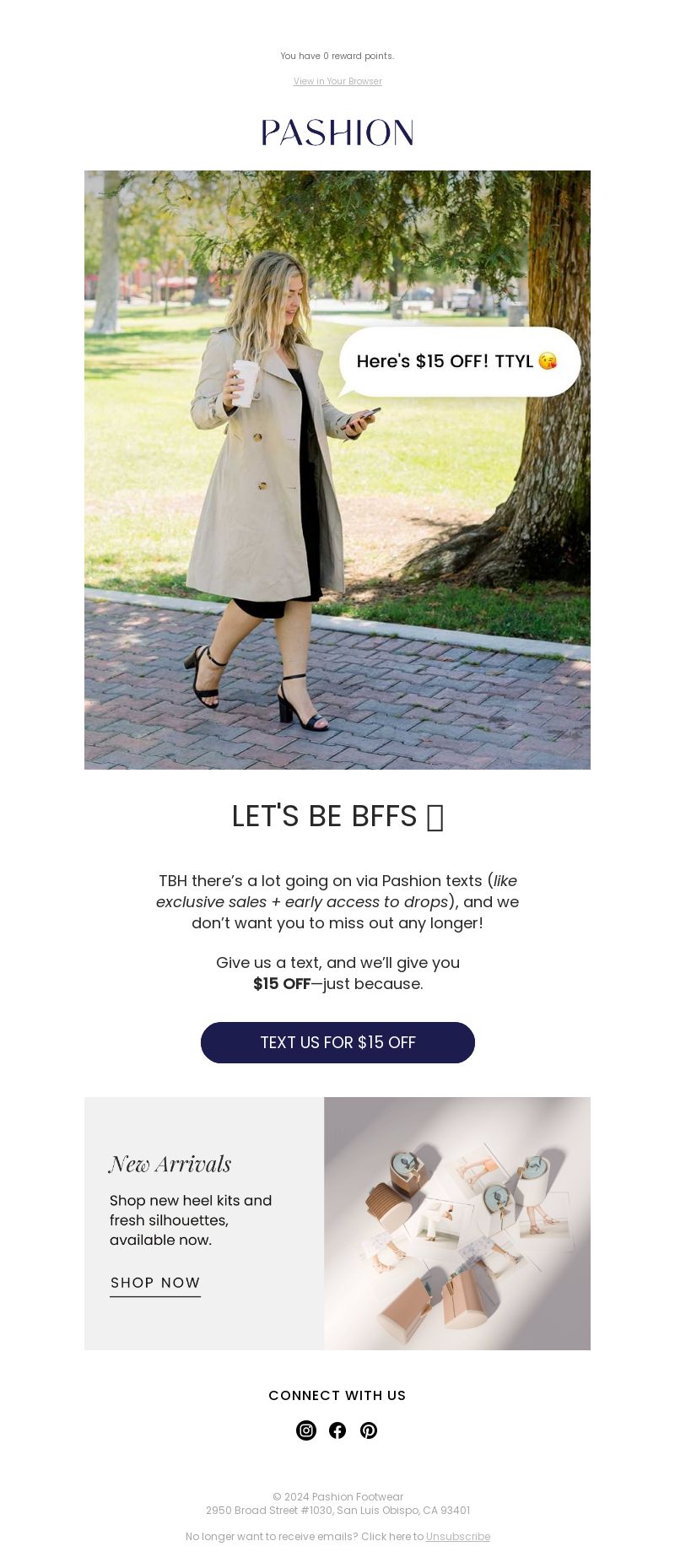
Task: Open View in Your Browser link
Action: click(337, 81)
